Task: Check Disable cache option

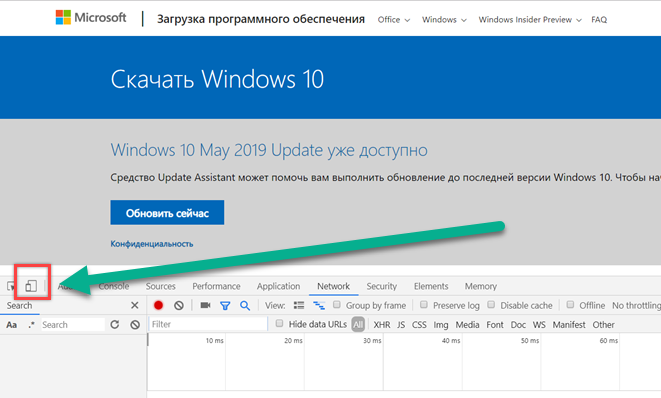Action: point(491,304)
